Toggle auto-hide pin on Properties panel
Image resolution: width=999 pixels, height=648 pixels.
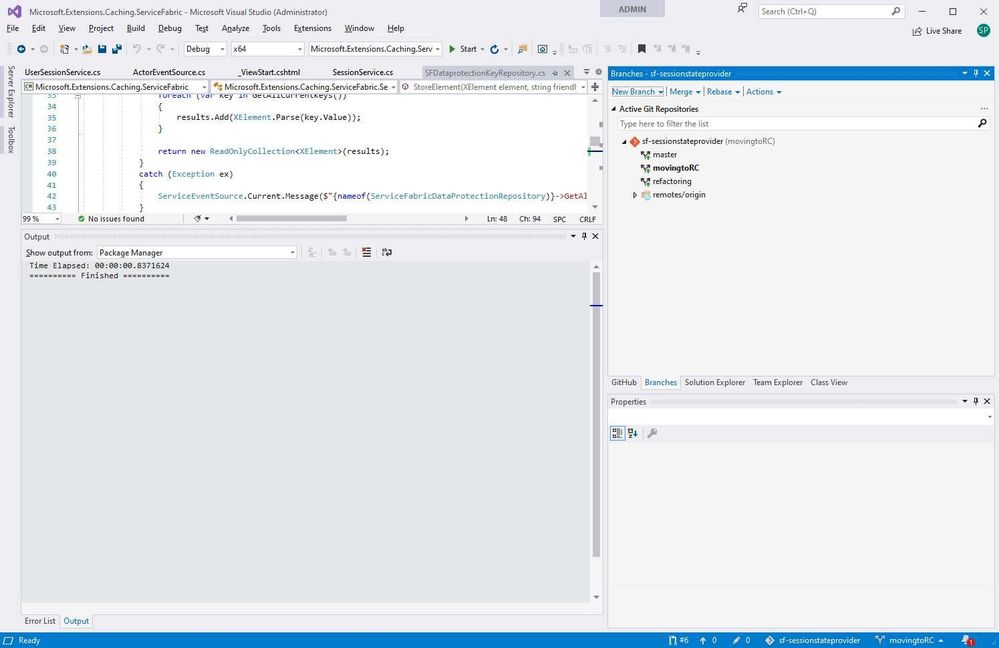(975, 401)
